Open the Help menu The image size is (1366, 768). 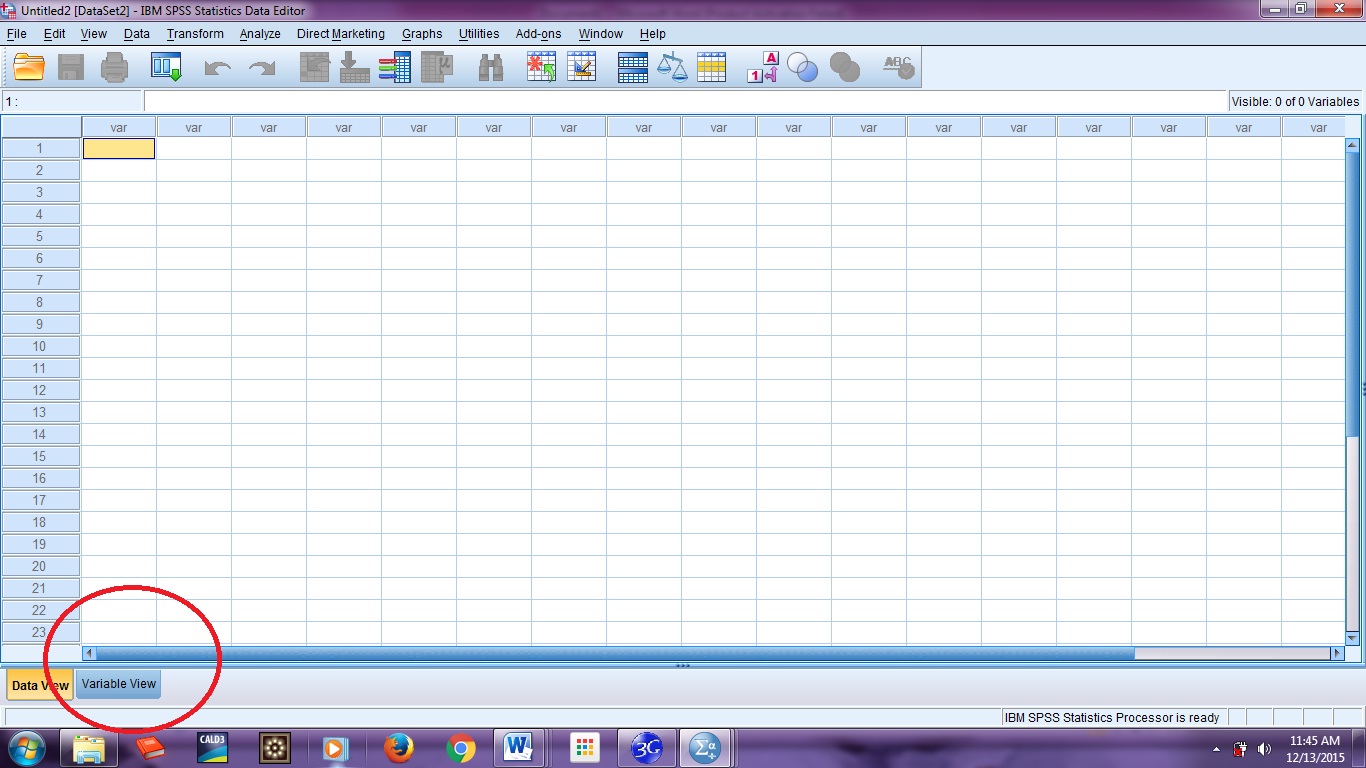coord(653,34)
